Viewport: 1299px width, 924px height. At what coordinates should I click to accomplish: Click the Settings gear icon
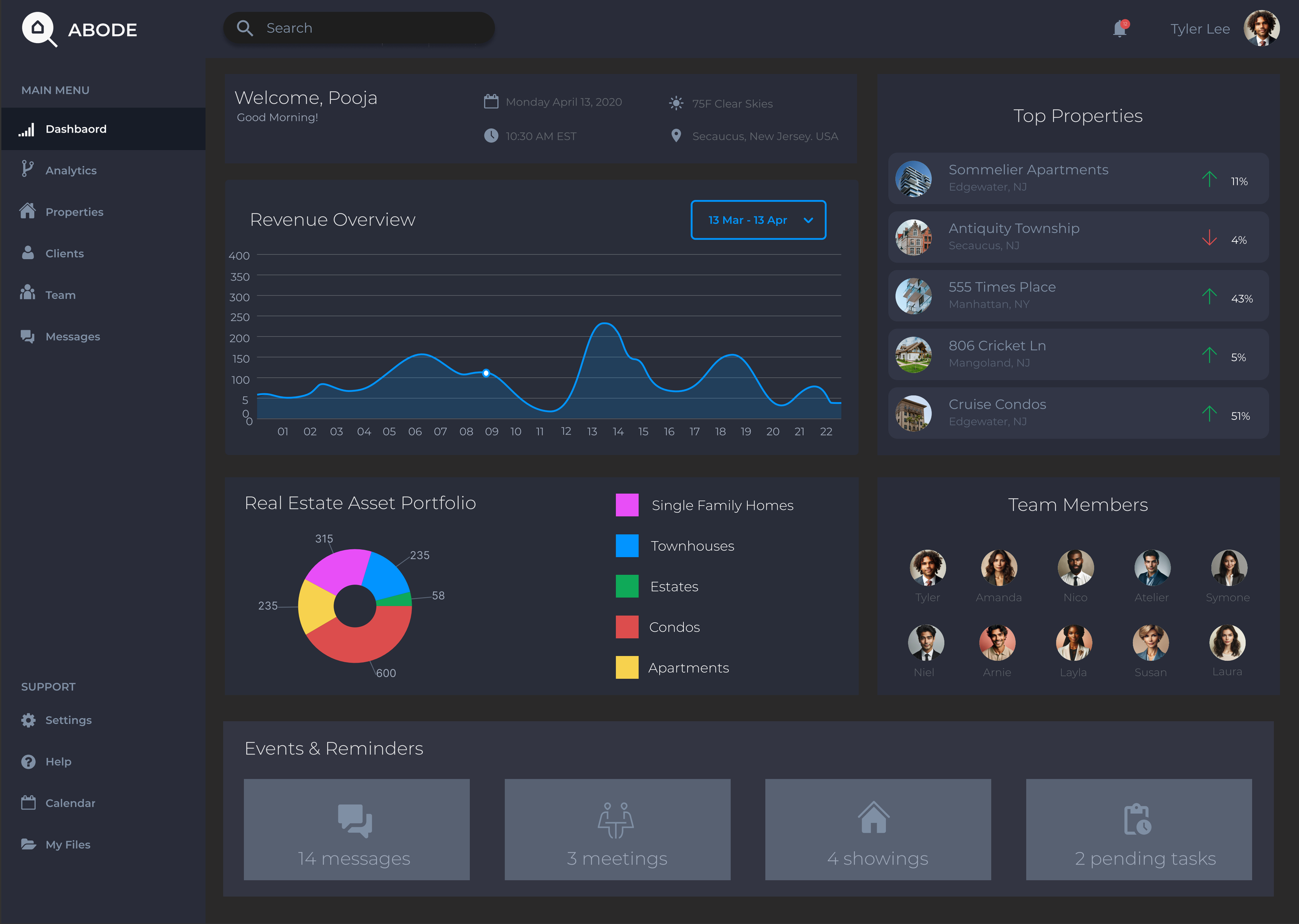29,720
